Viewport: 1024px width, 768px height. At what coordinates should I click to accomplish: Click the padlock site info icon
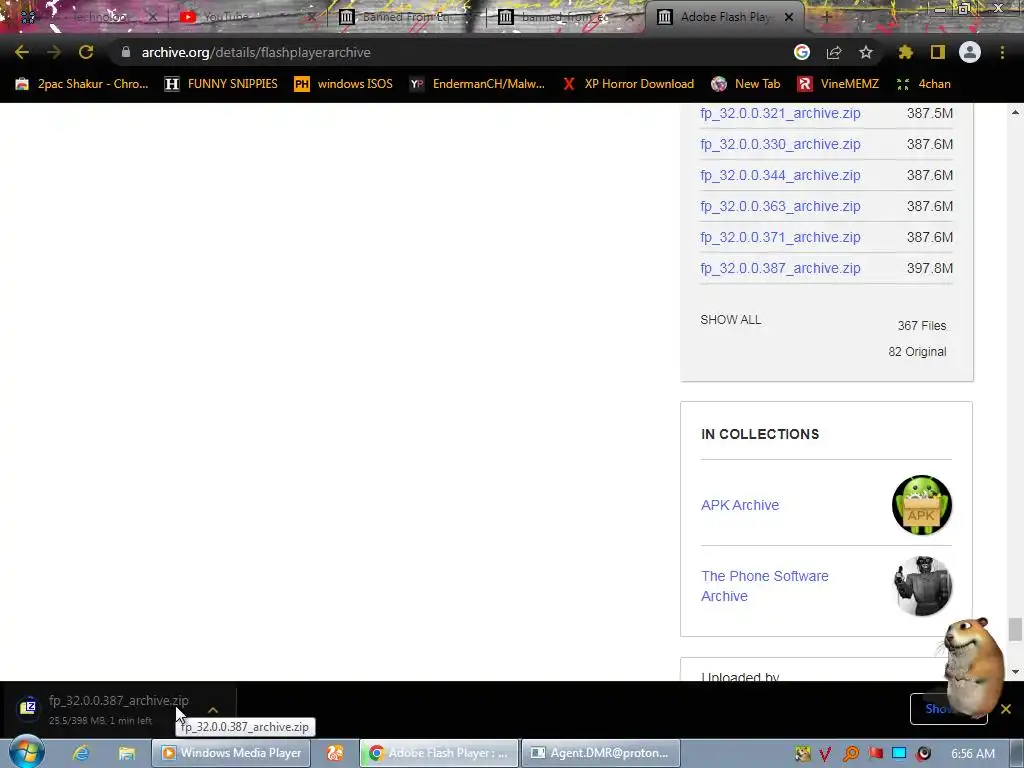pyautogui.click(x=125, y=52)
